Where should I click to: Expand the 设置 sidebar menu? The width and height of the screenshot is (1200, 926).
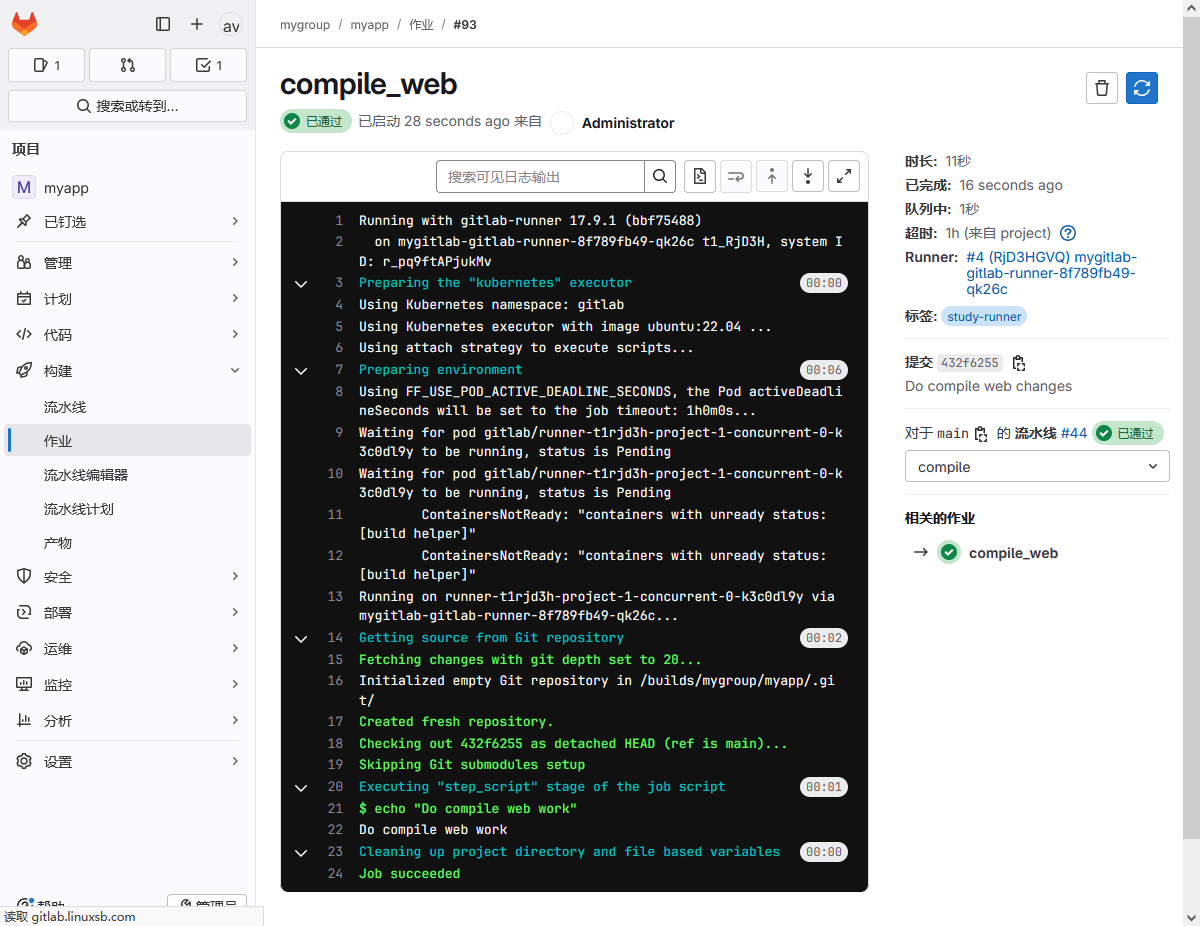127,762
